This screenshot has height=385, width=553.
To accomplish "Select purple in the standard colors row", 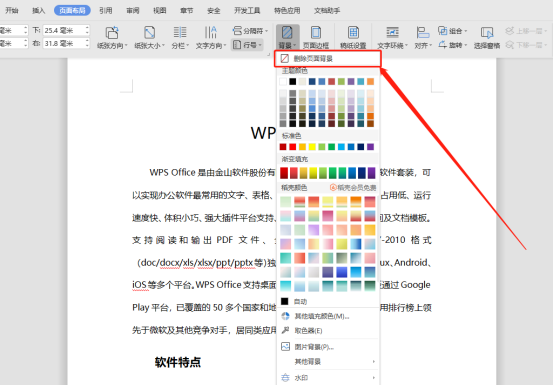I will tap(370, 147).
